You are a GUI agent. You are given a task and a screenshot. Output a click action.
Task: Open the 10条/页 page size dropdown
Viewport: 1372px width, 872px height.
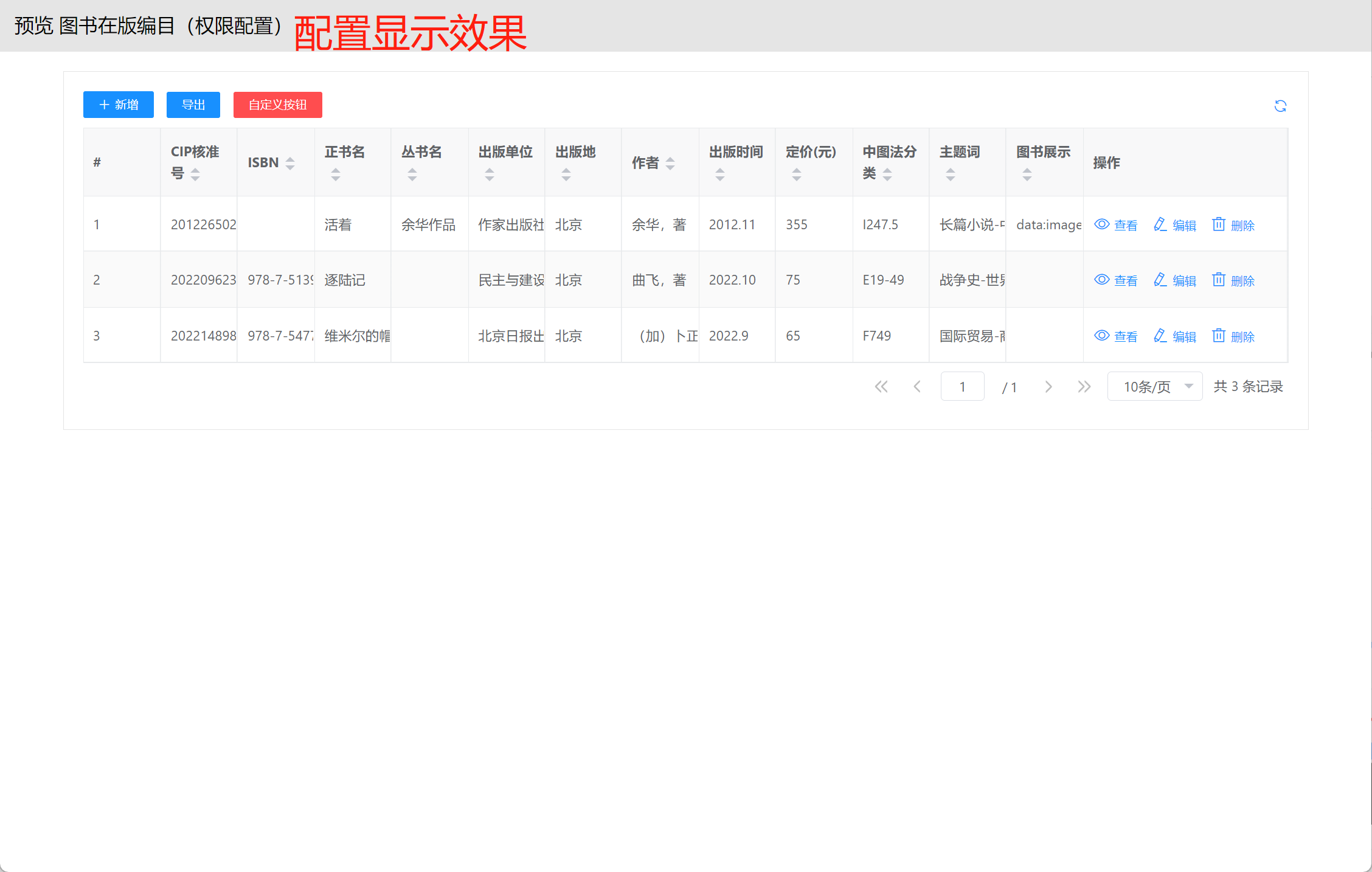click(x=1154, y=387)
